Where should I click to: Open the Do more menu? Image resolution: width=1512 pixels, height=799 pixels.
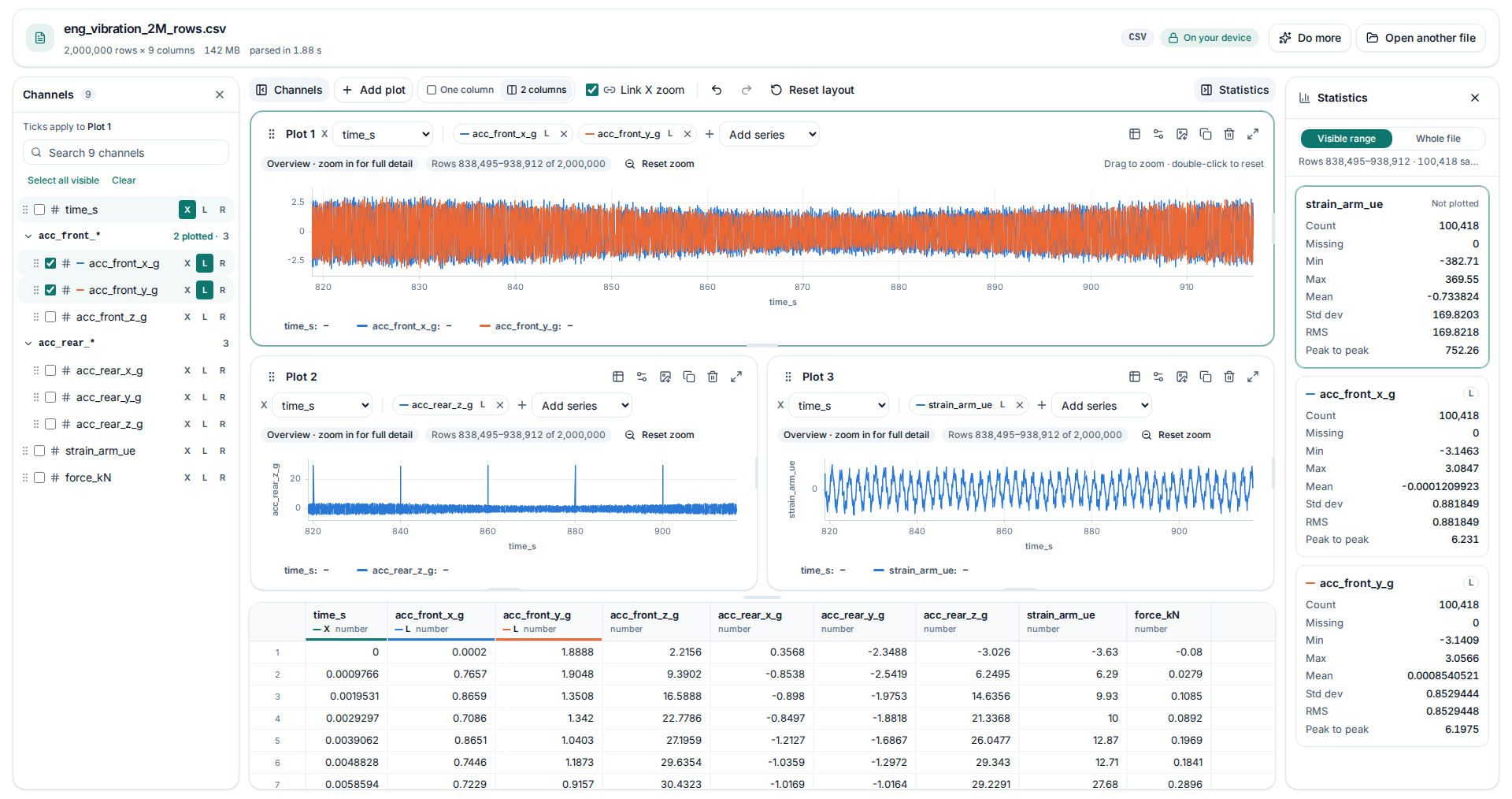(x=1310, y=38)
